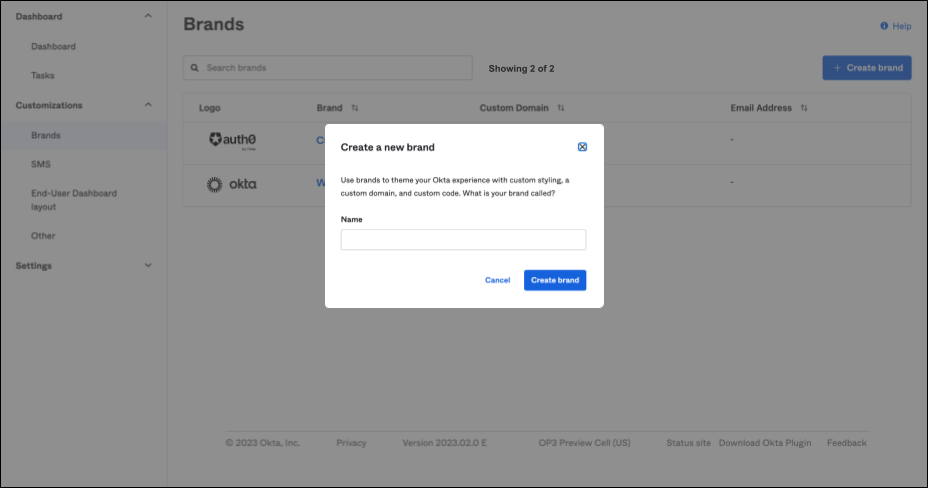Open Other customizations

[x=43, y=236]
